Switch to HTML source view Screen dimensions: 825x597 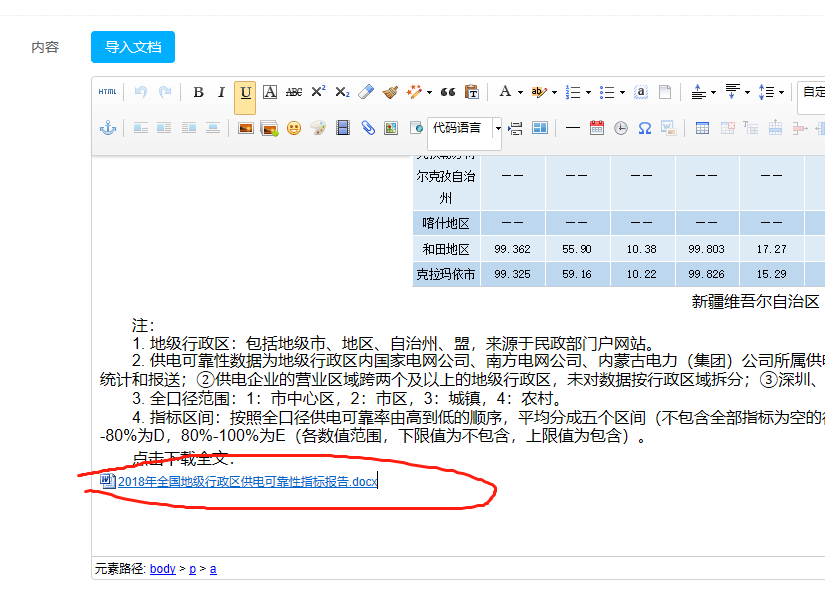pos(107,92)
